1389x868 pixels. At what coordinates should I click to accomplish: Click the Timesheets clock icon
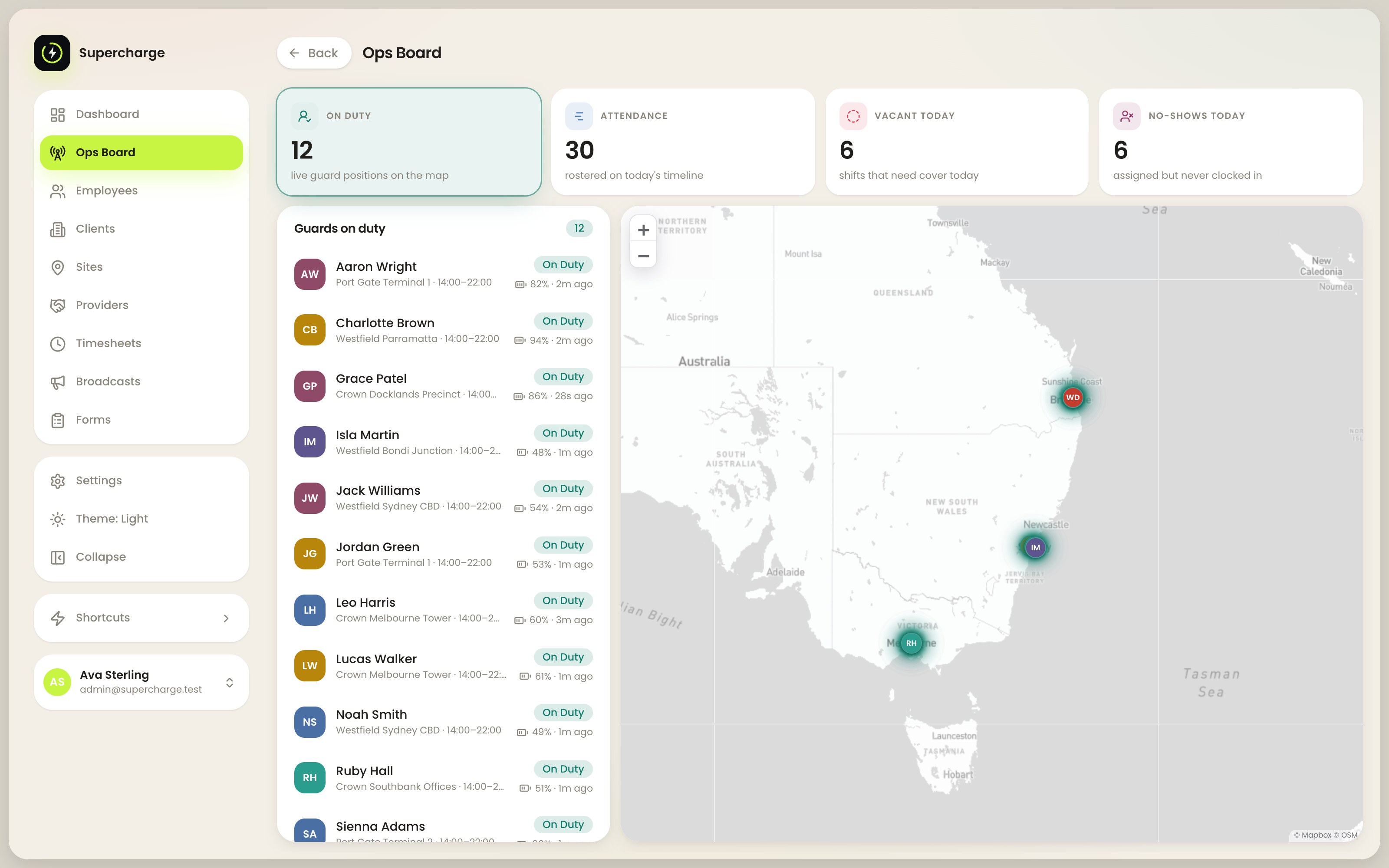57,344
